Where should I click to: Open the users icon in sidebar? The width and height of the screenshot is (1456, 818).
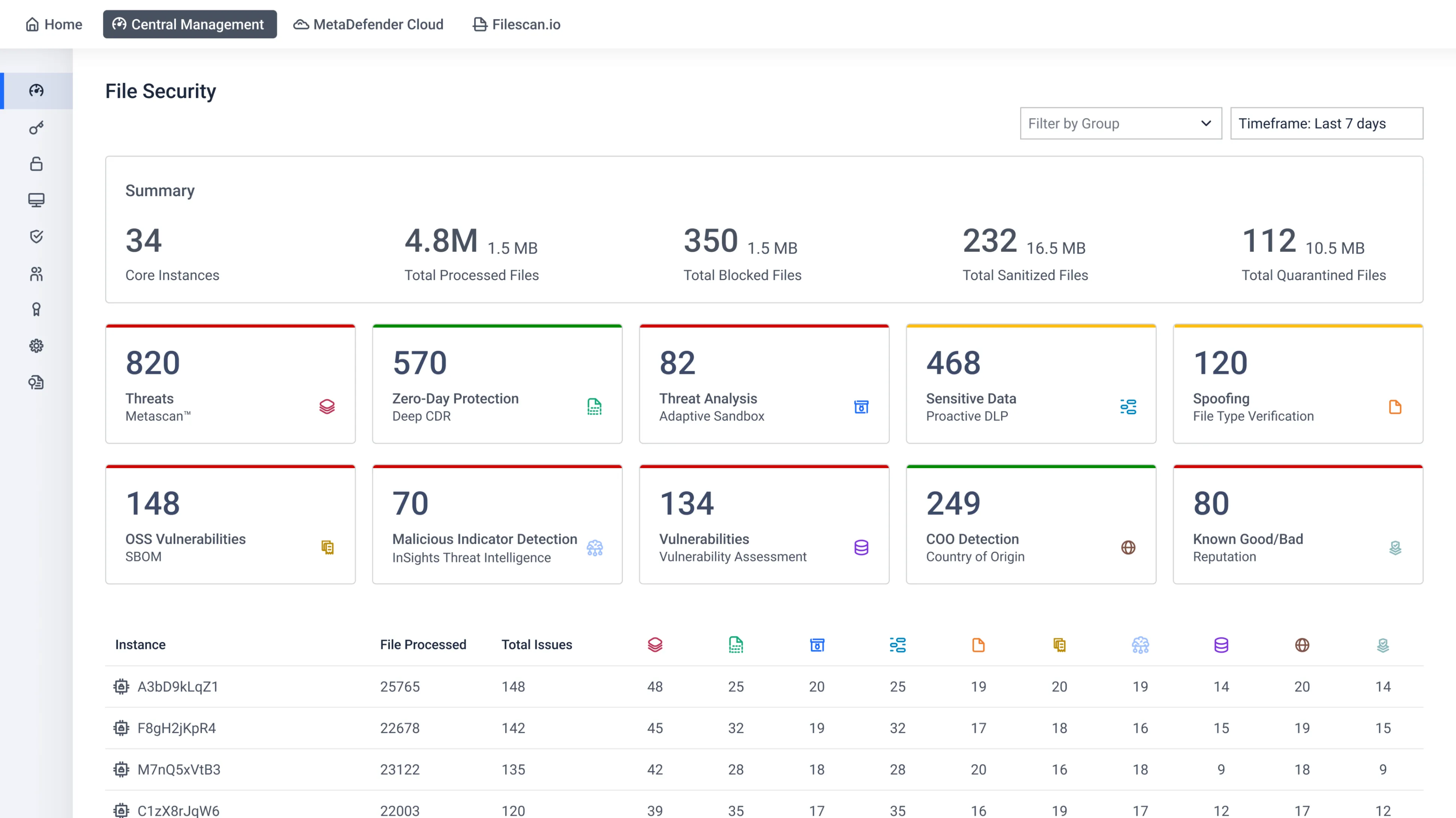(x=36, y=274)
